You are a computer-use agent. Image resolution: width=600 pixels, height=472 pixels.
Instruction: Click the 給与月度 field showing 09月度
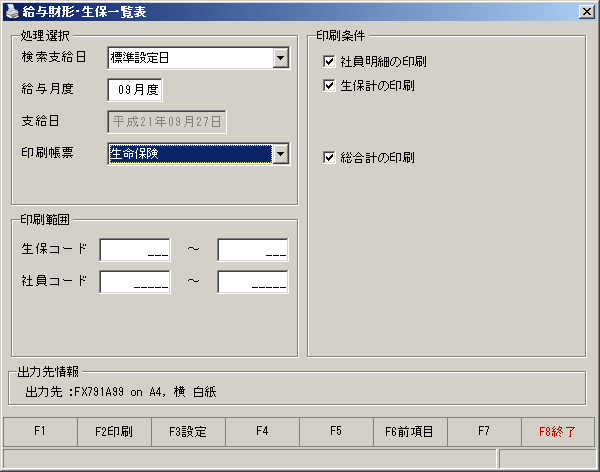[135, 90]
